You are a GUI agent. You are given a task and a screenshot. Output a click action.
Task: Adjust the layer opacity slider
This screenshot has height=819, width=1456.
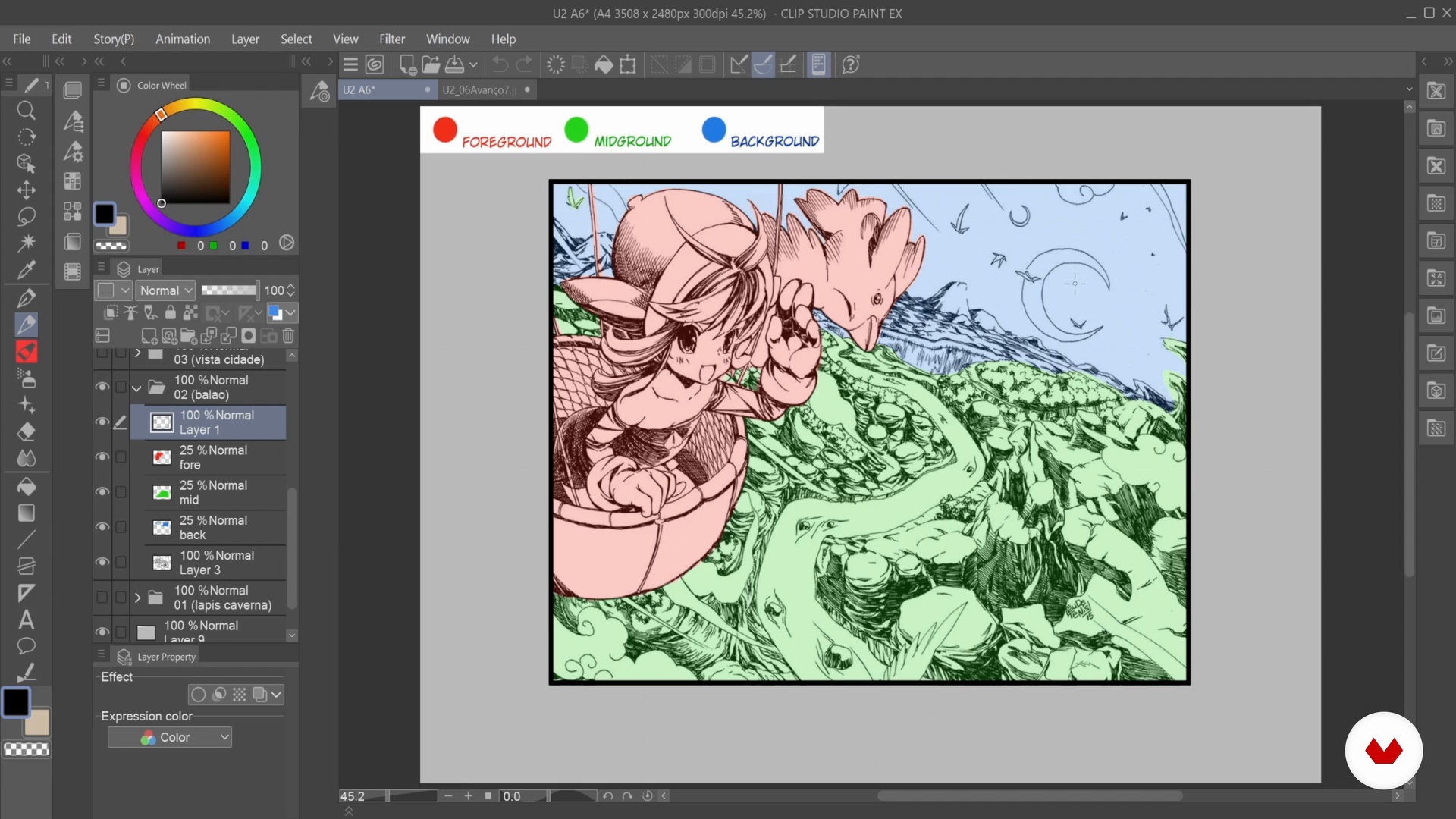click(229, 290)
